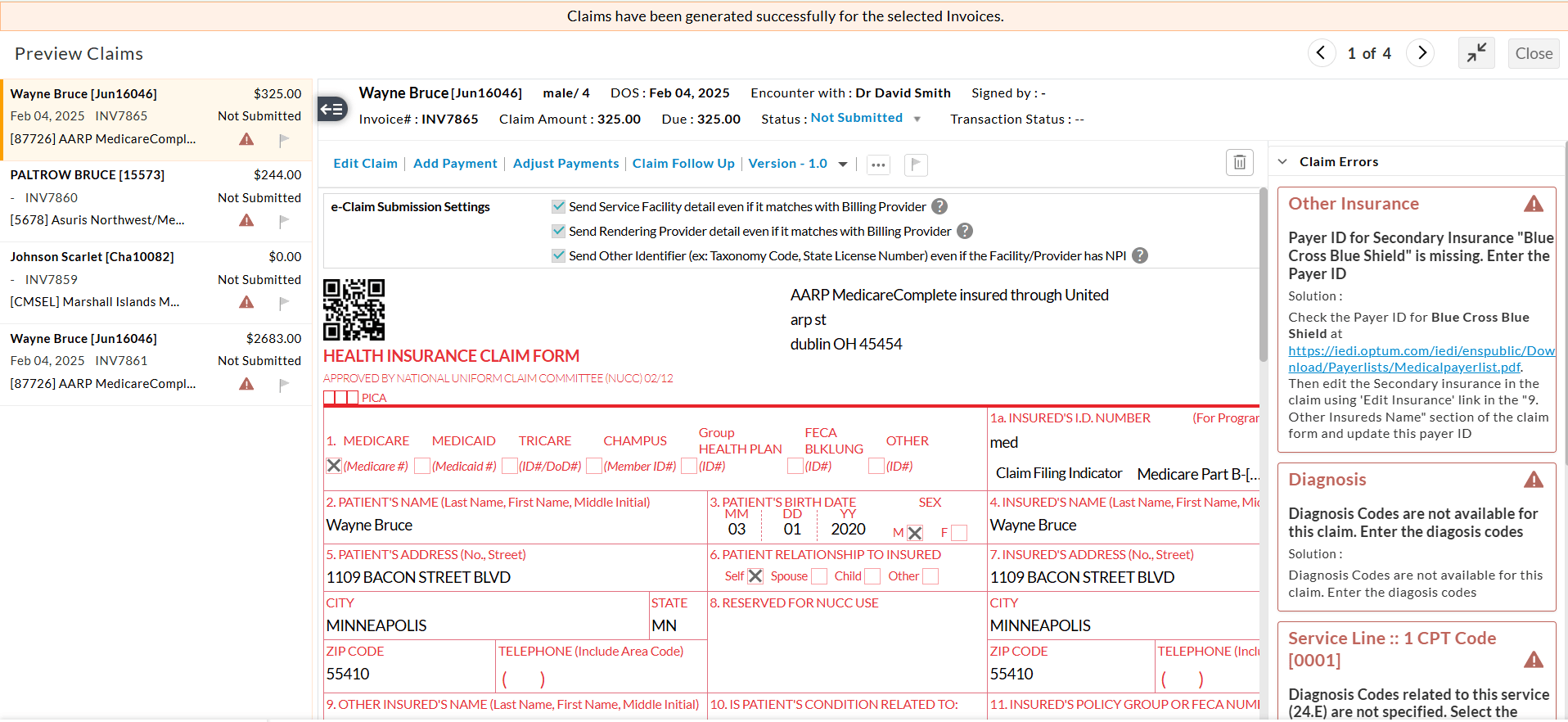1568x722 pixels.
Task: Uncheck Send Service Facility detail checkbox
Action: pos(558,206)
